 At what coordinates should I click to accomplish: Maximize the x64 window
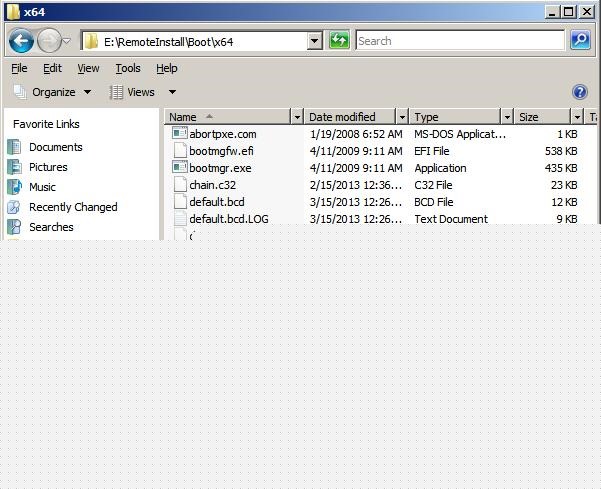tap(569, 12)
